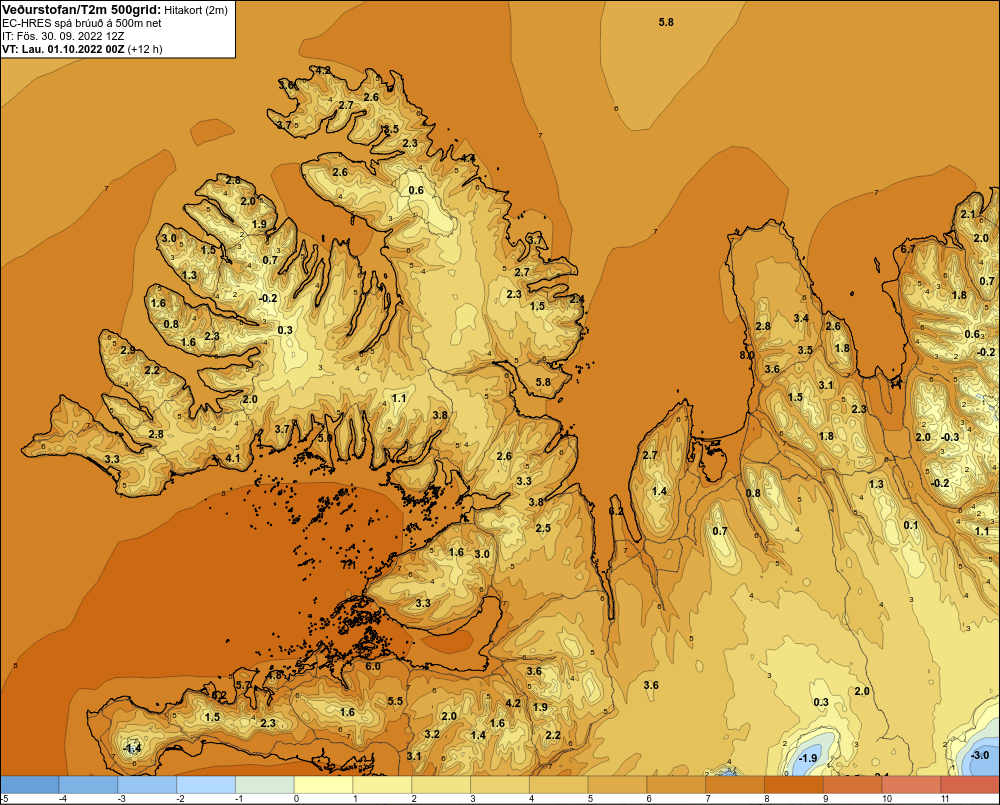Pick legend color between -1 and 0

(x=264, y=785)
